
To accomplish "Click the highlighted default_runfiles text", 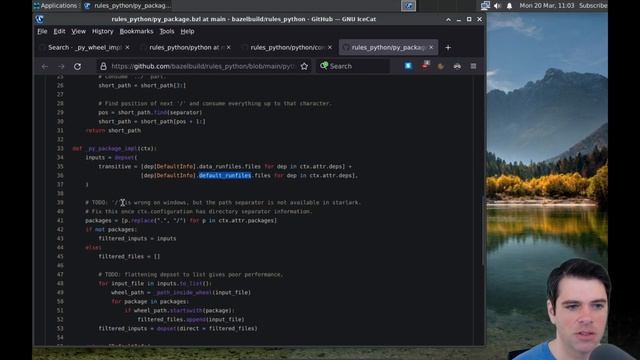I will click(225, 176).
